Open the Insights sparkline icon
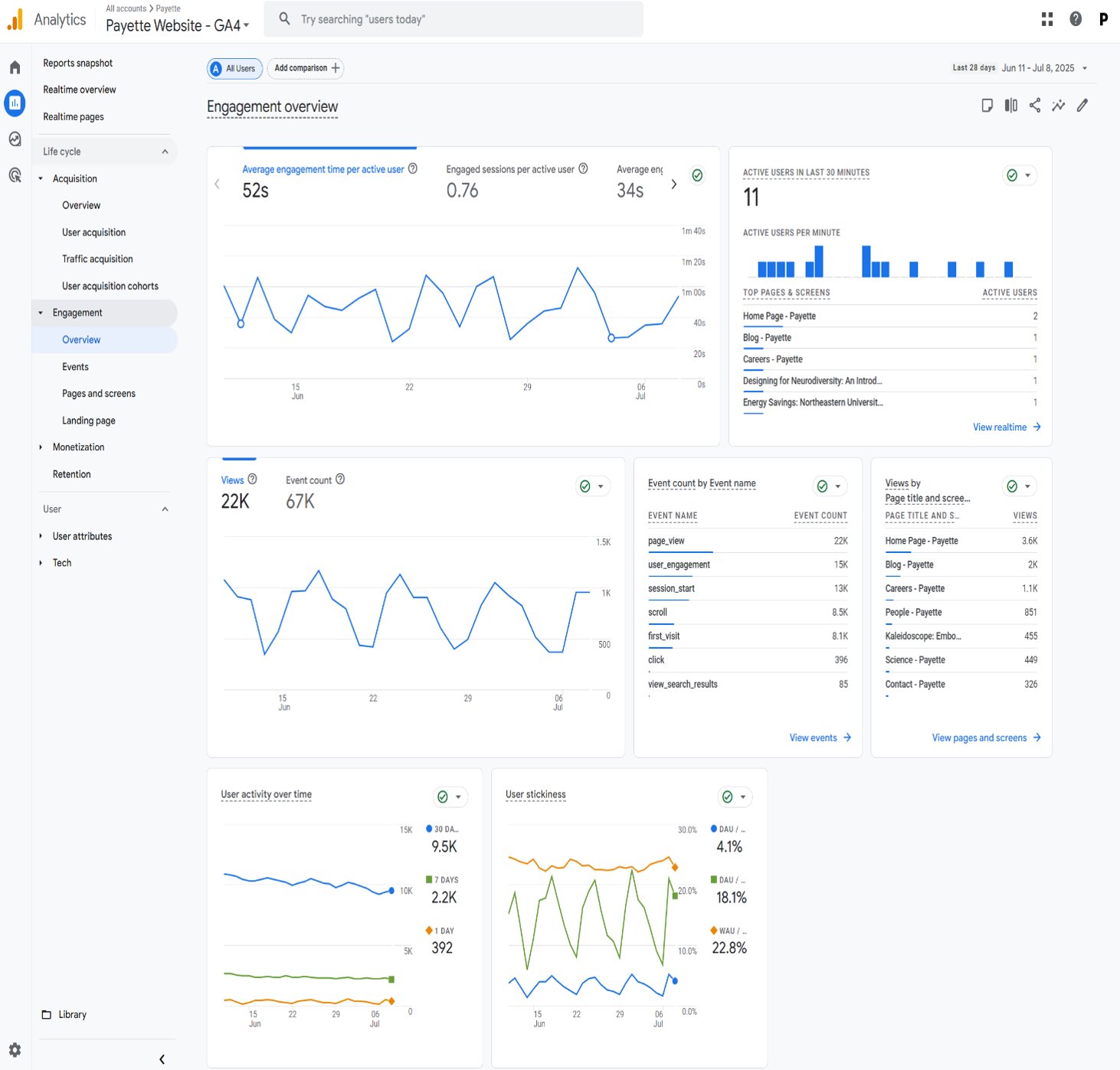Screen dimensions: 1120x1070 (x=1059, y=105)
